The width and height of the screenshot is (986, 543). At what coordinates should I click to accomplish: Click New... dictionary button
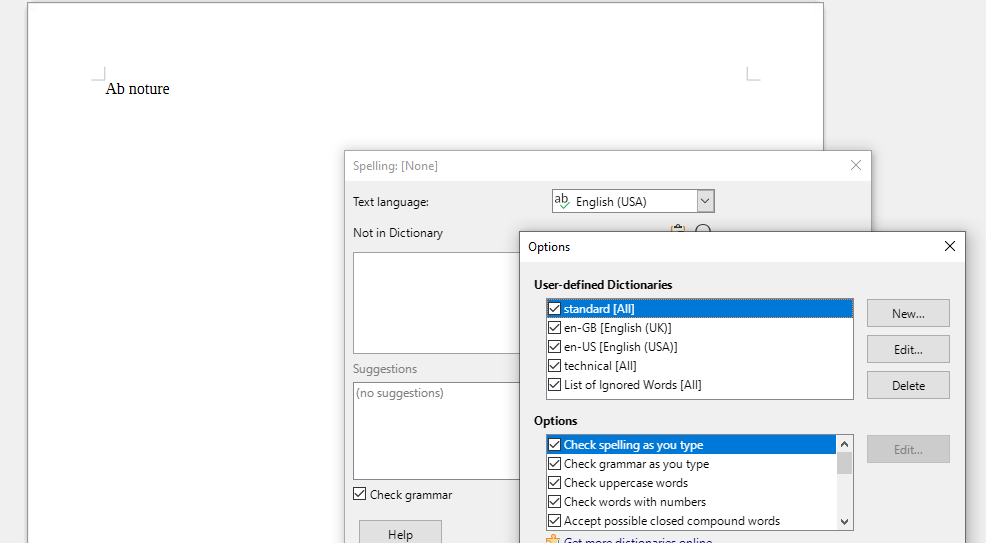[908, 313]
